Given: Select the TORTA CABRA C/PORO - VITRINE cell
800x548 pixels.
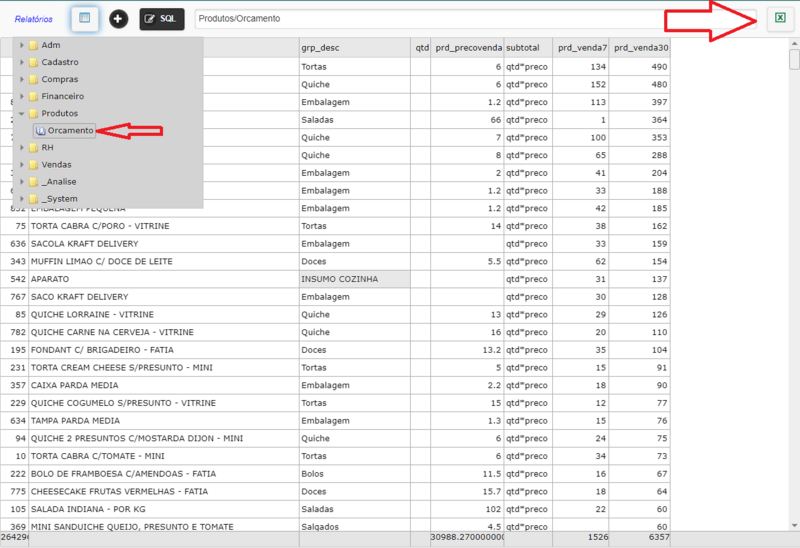Looking at the screenshot, I should (x=164, y=226).
